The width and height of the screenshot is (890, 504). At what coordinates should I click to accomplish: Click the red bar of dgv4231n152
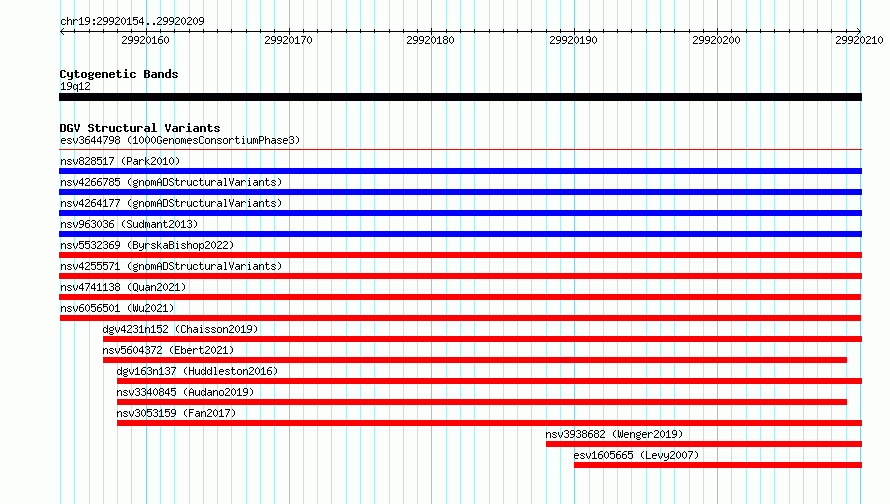(x=482, y=339)
